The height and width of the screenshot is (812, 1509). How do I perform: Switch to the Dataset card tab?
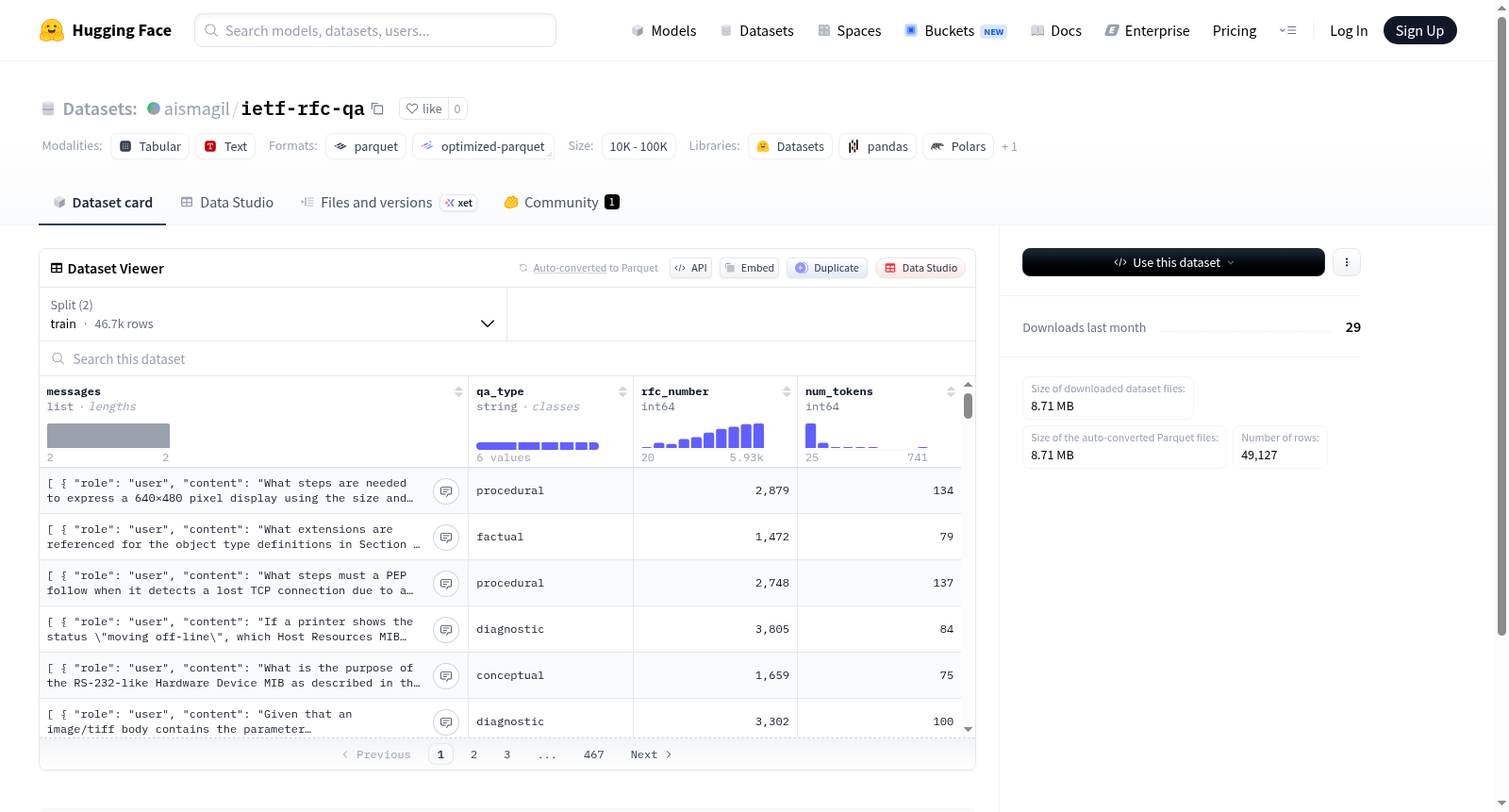[102, 203]
